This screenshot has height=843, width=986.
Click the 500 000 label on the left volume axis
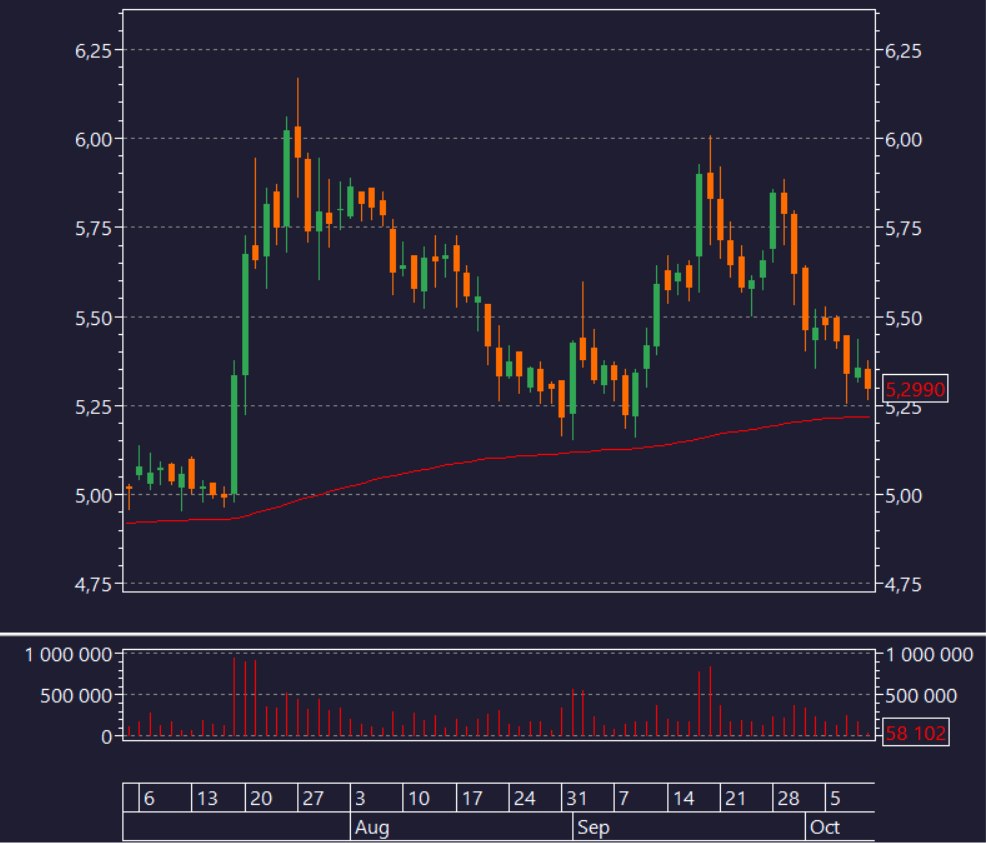(76, 696)
